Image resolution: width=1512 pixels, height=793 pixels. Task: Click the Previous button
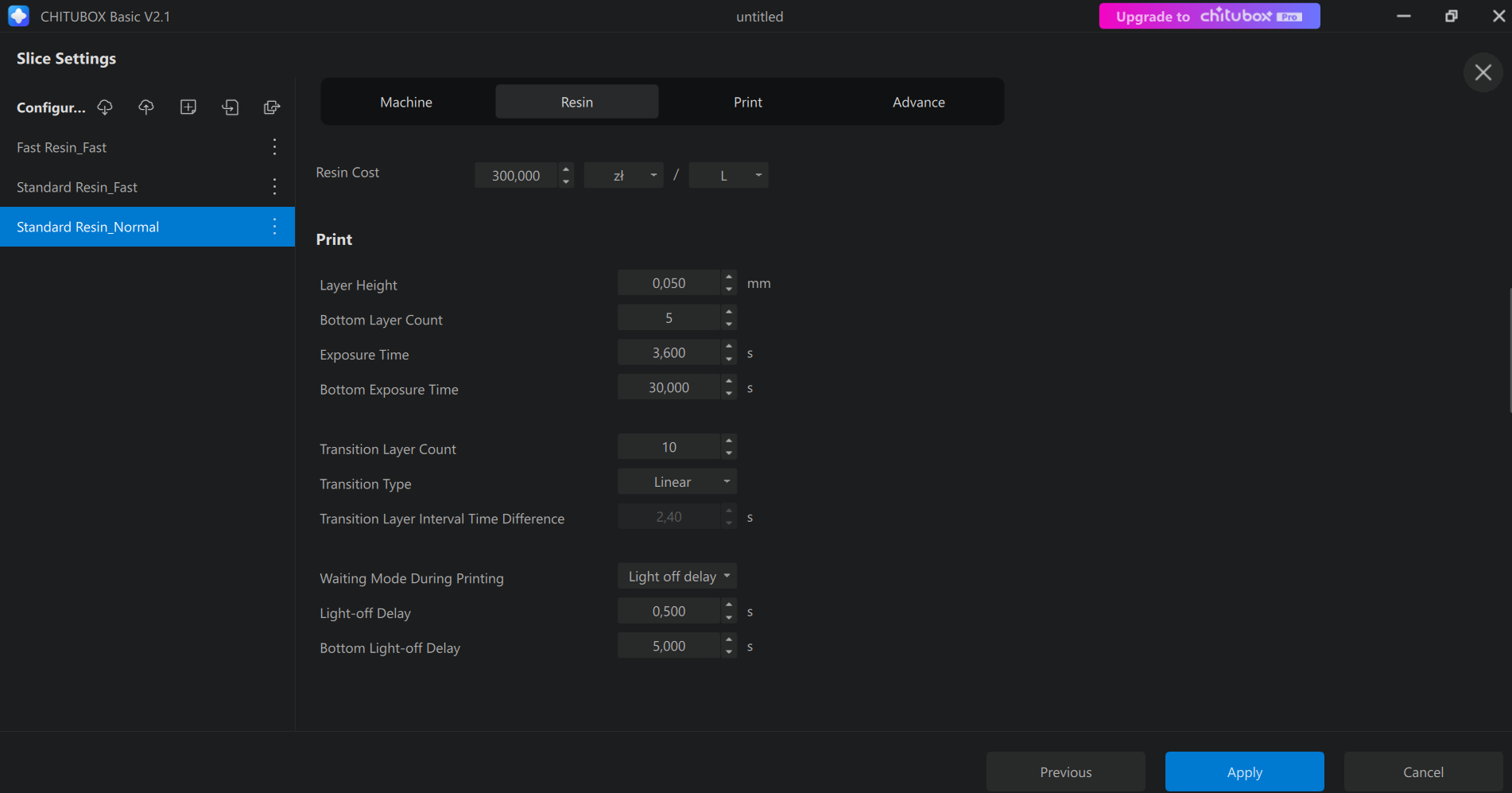(1066, 772)
